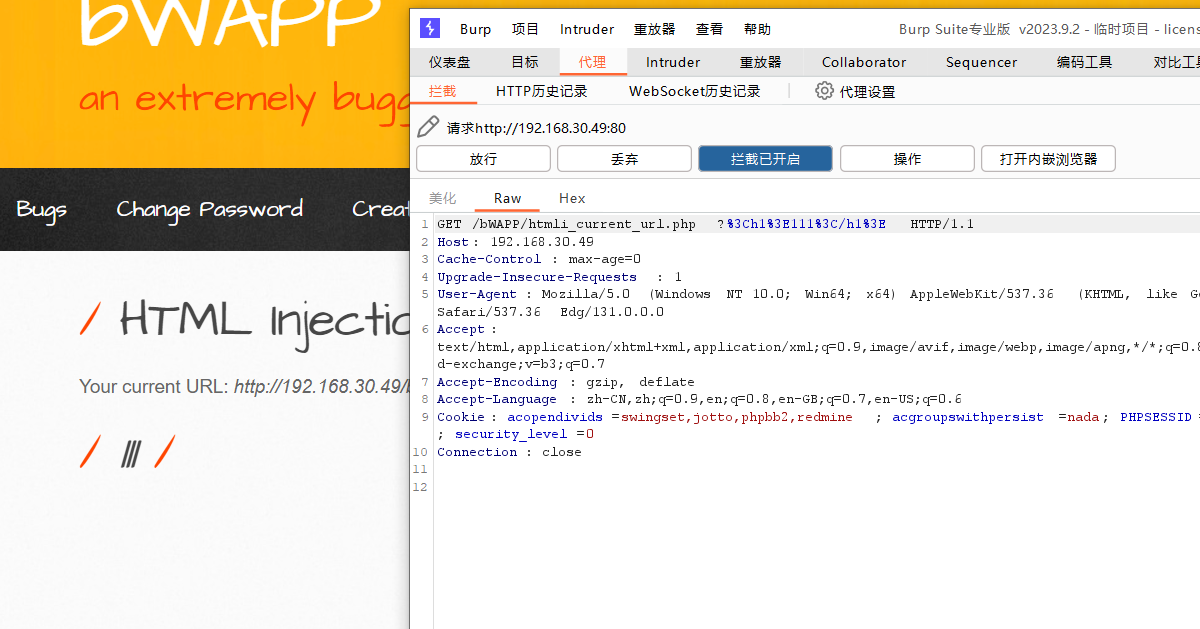The image size is (1200, 629).
Task: Open the Collaborator tab
Action: (x=864, y=62)
